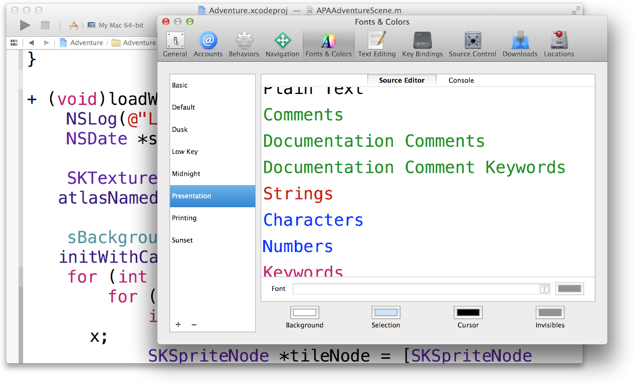Select the Low Key theme

[212, 152]
